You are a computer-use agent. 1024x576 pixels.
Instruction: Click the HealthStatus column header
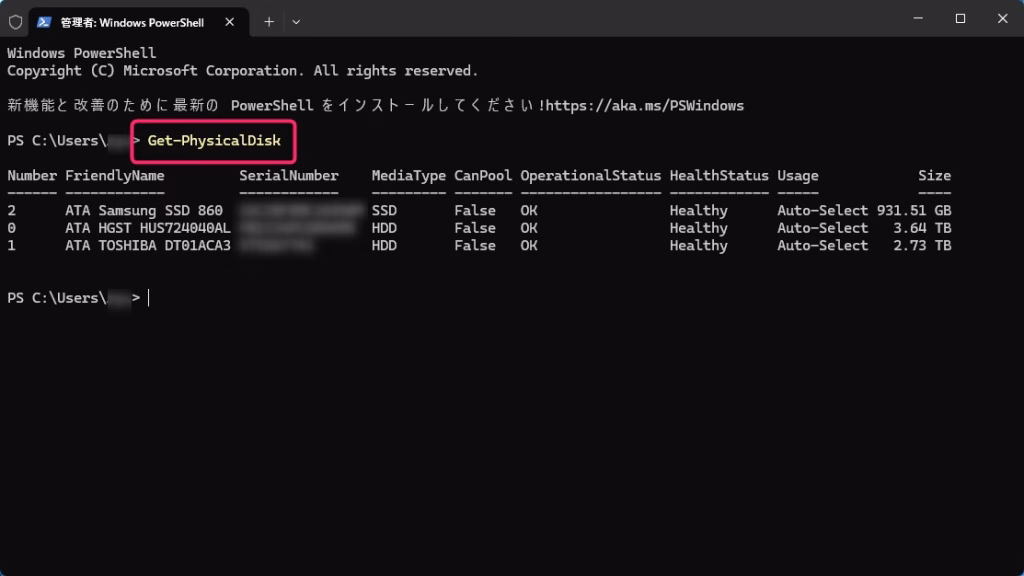click(718, 176)
